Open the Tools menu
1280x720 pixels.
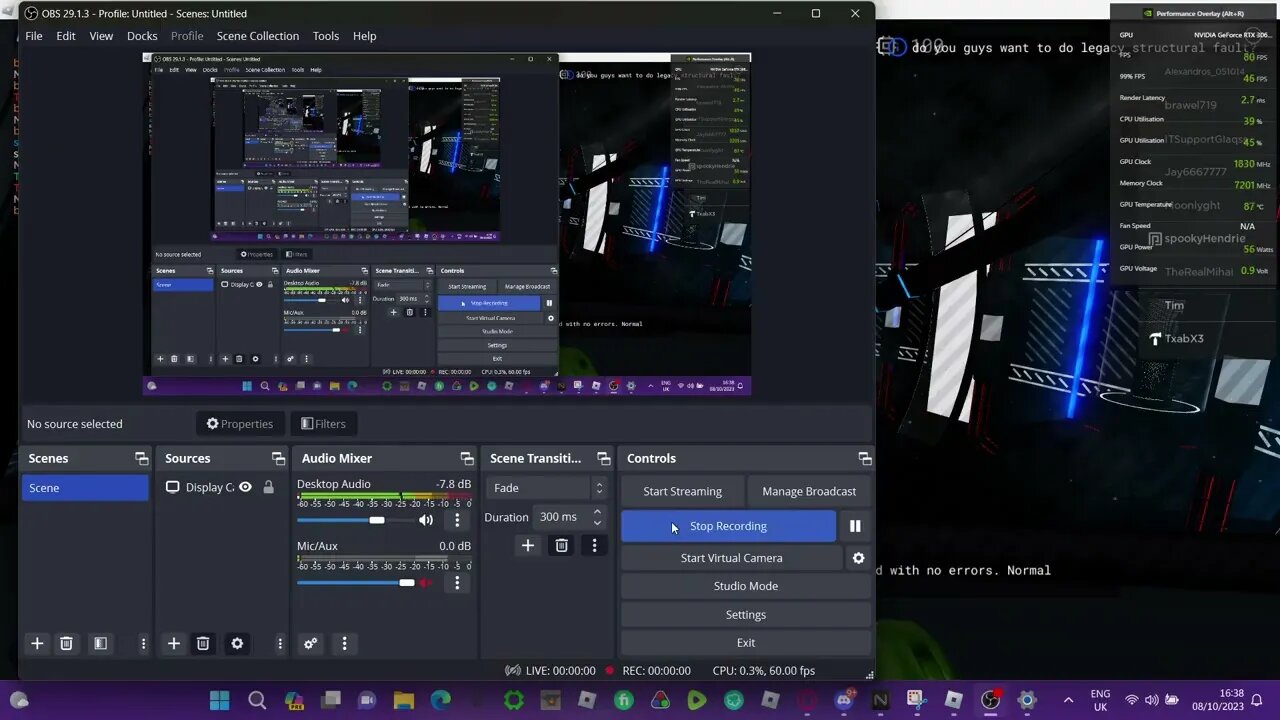(x=326, y=36)
